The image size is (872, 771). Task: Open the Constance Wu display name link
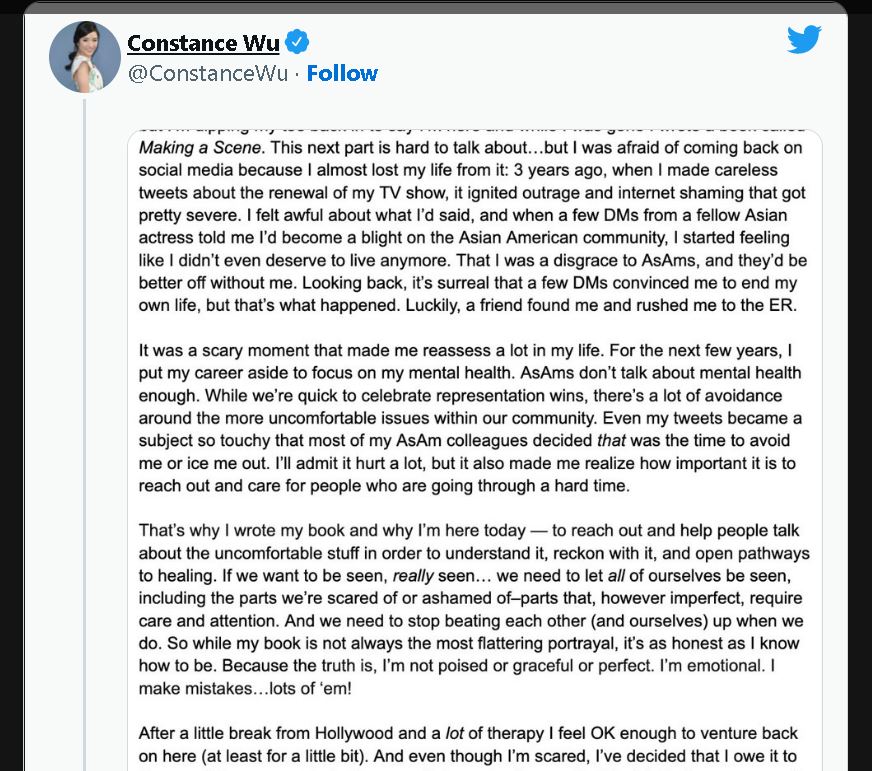(x=203, y=43)
